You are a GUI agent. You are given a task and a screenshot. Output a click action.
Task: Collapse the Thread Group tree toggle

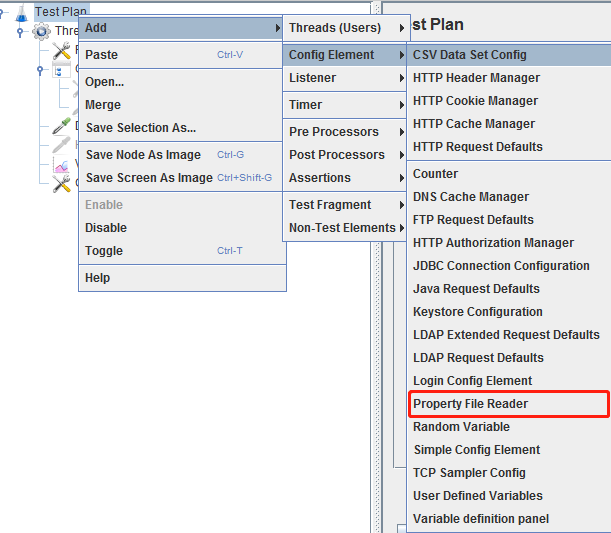(x=20, y=31)
